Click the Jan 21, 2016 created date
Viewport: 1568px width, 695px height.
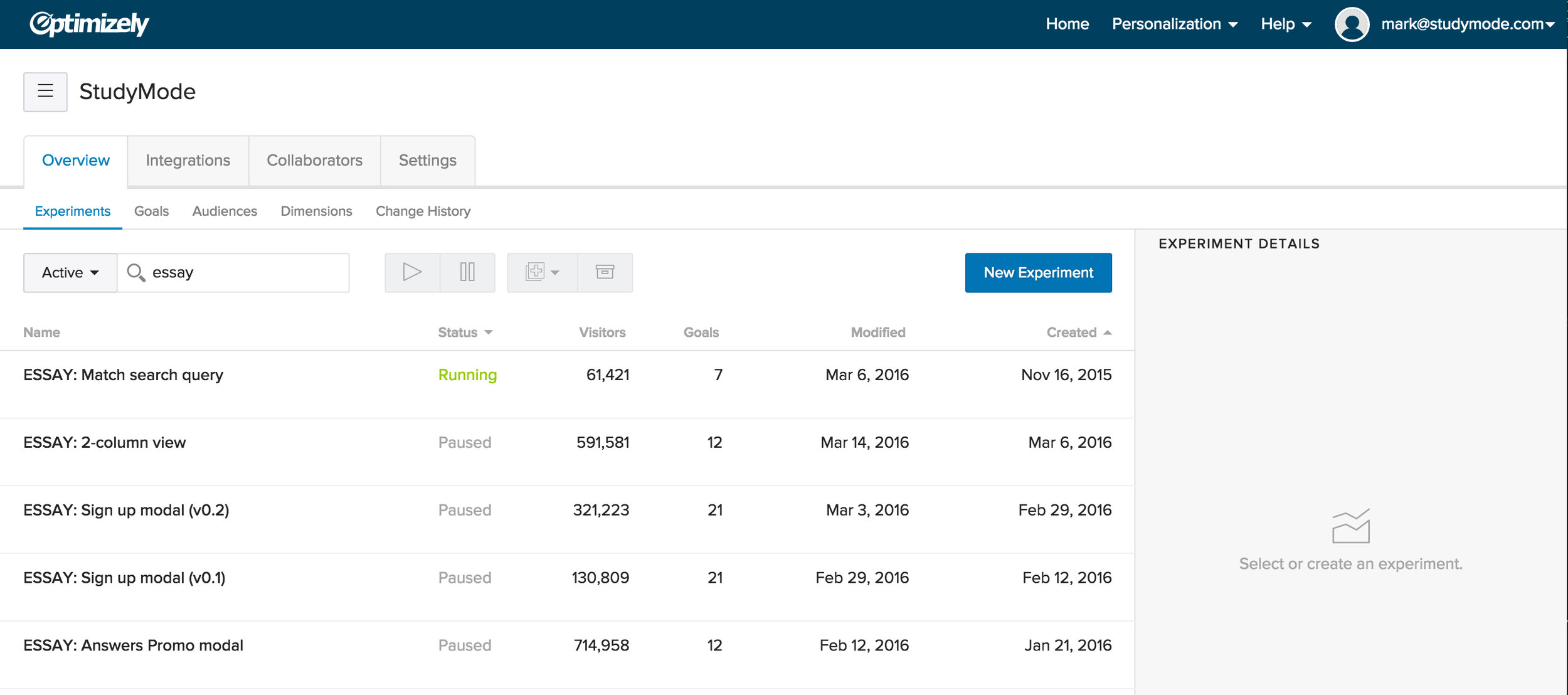[x=1068, y=646]
